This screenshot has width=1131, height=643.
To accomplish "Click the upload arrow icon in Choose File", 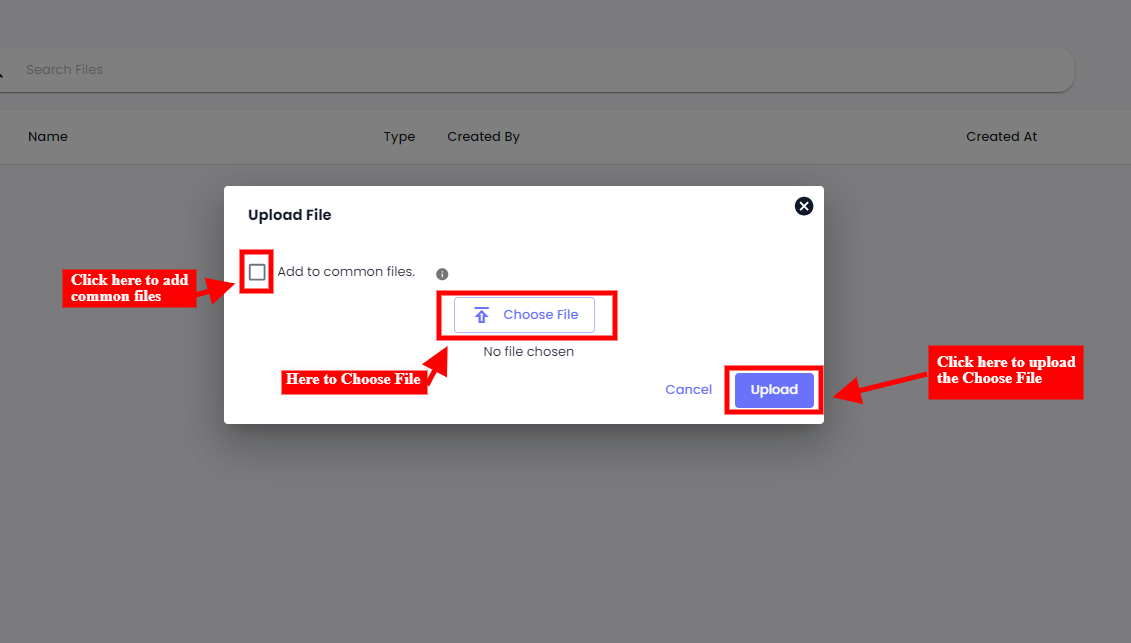I will 481,315.
